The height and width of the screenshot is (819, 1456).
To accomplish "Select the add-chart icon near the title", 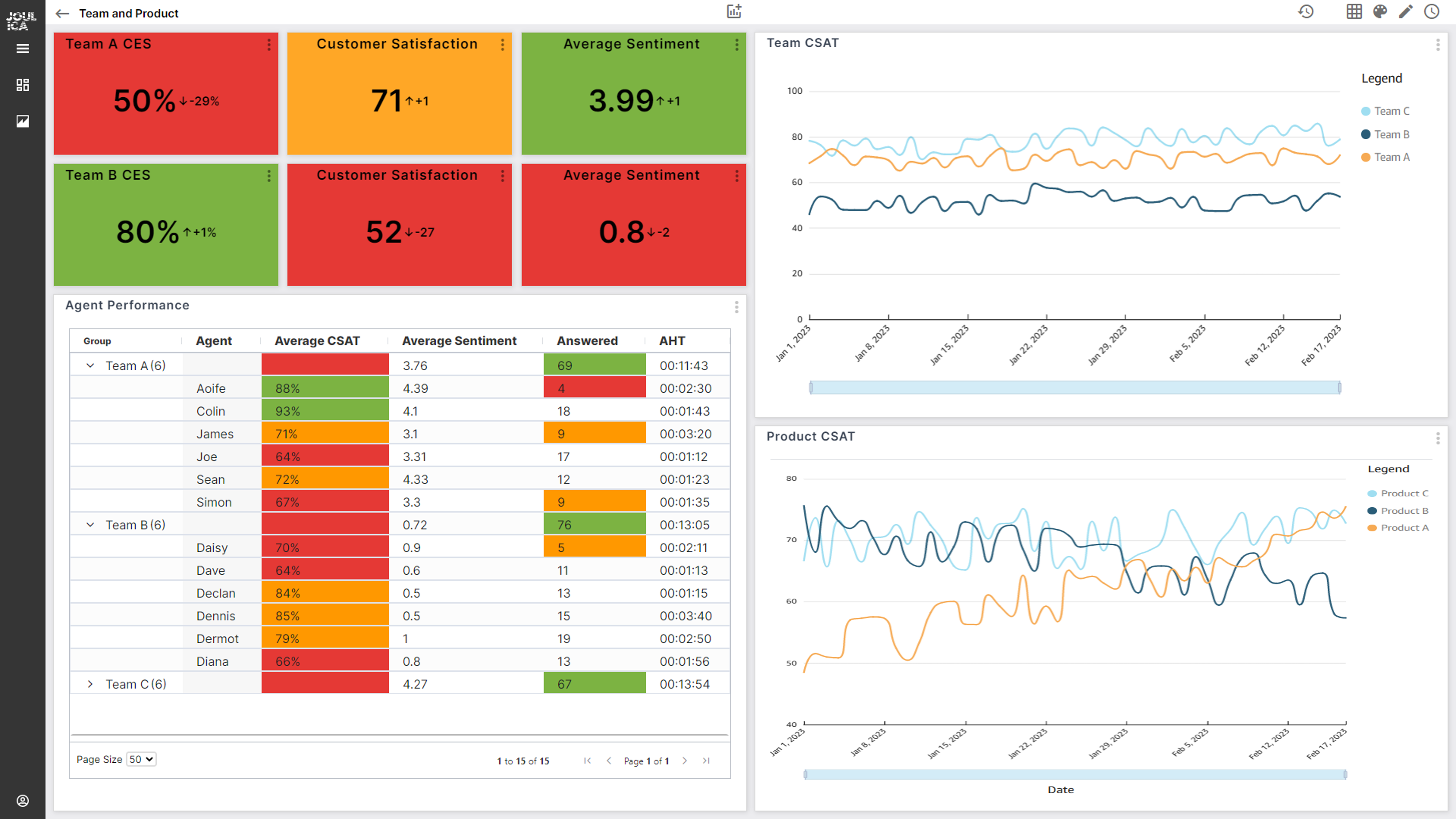I will pos(734,11).
